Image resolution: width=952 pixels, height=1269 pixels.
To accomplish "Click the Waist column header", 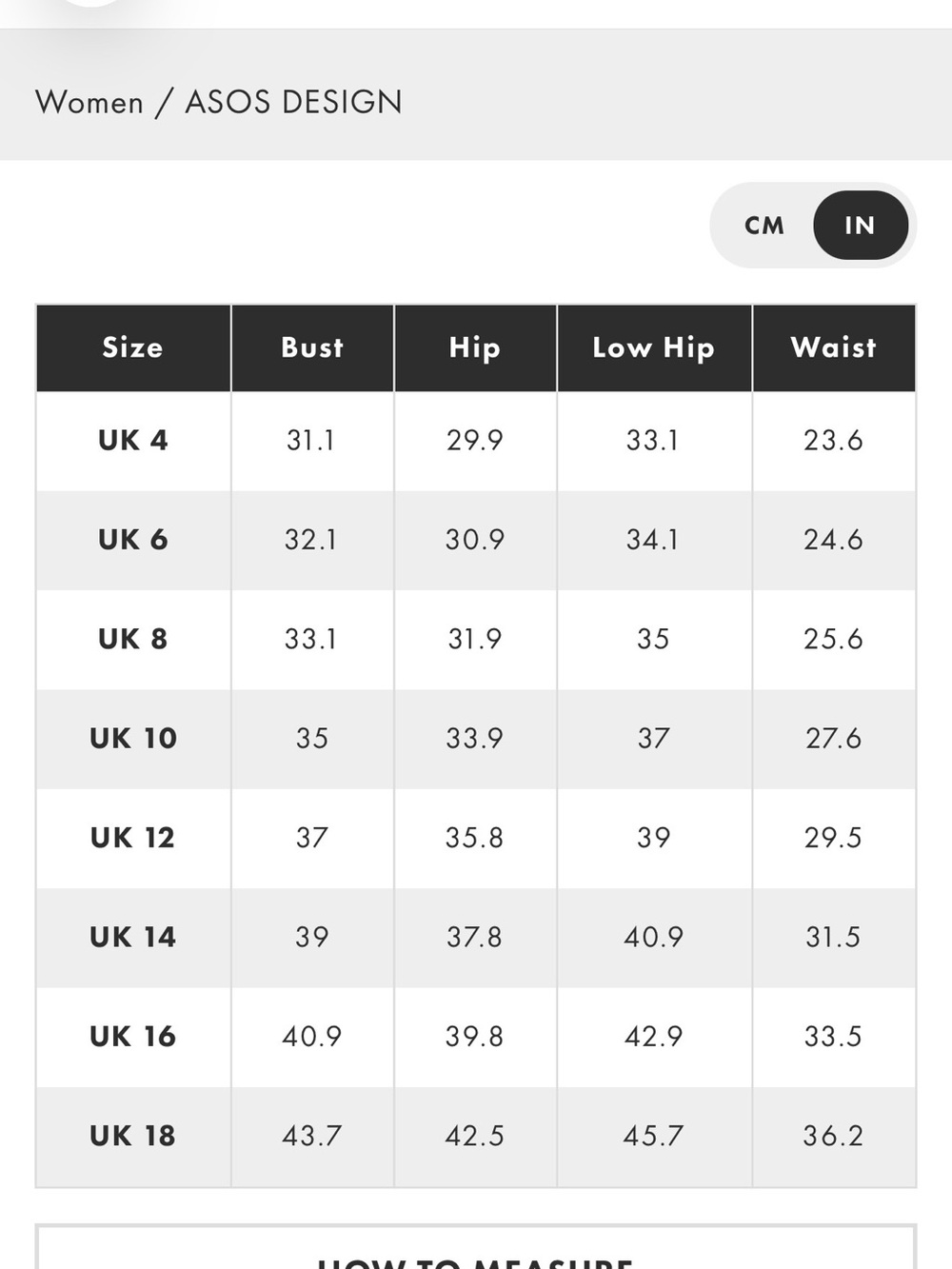I will coord(834,348).
